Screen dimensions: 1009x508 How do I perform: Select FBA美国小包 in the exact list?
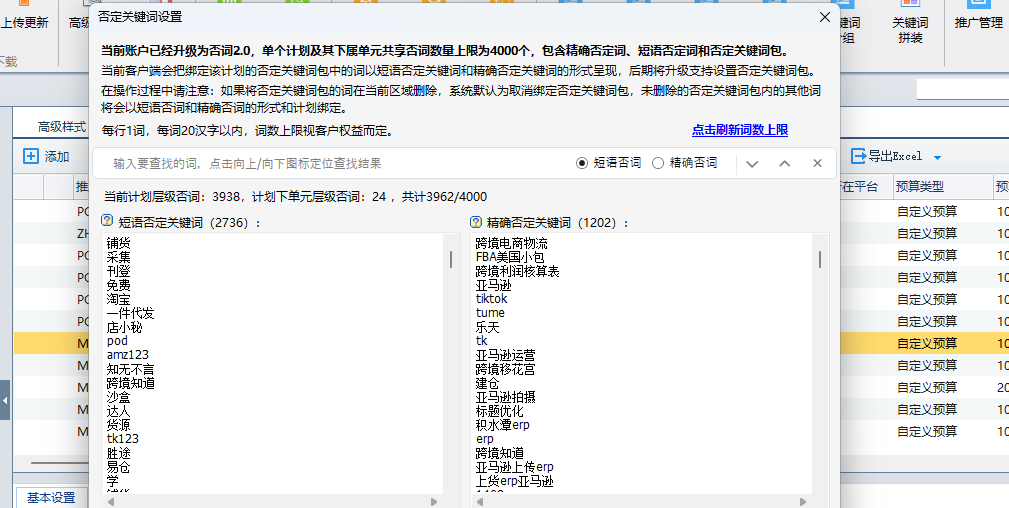click(510, 258)
